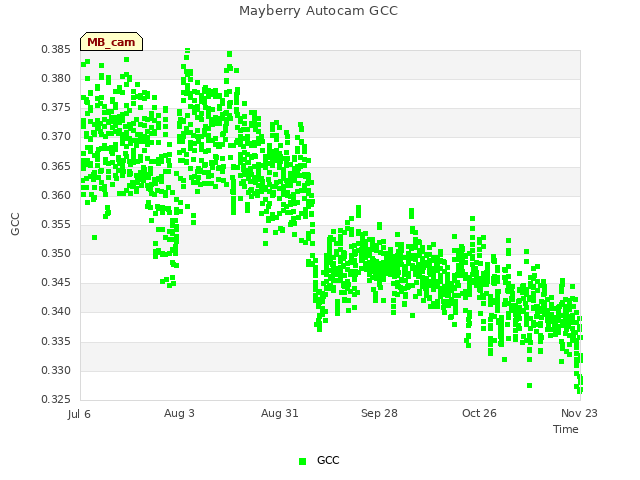
Task: Click the green GCC legend swatch
Action: click(302, 461)
